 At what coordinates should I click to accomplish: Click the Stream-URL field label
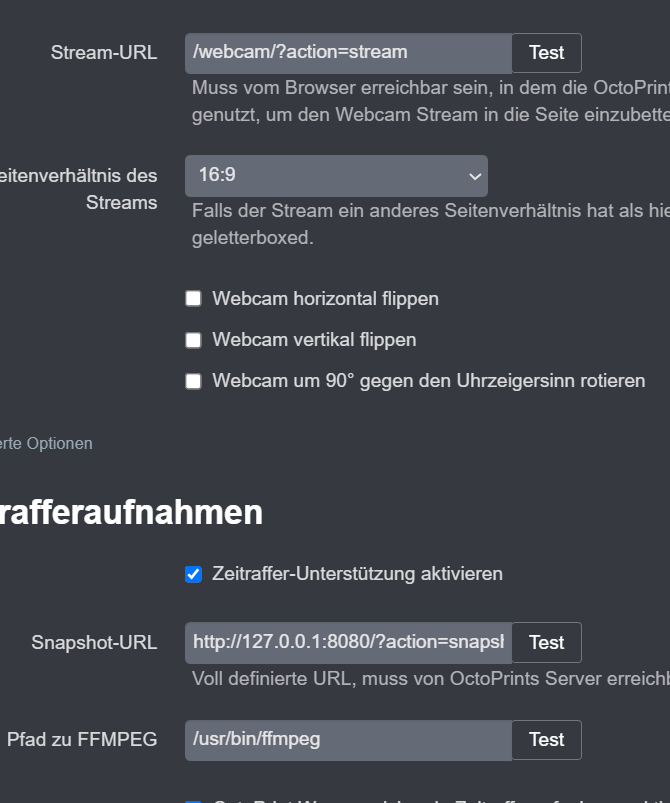[x=104, y=53]
